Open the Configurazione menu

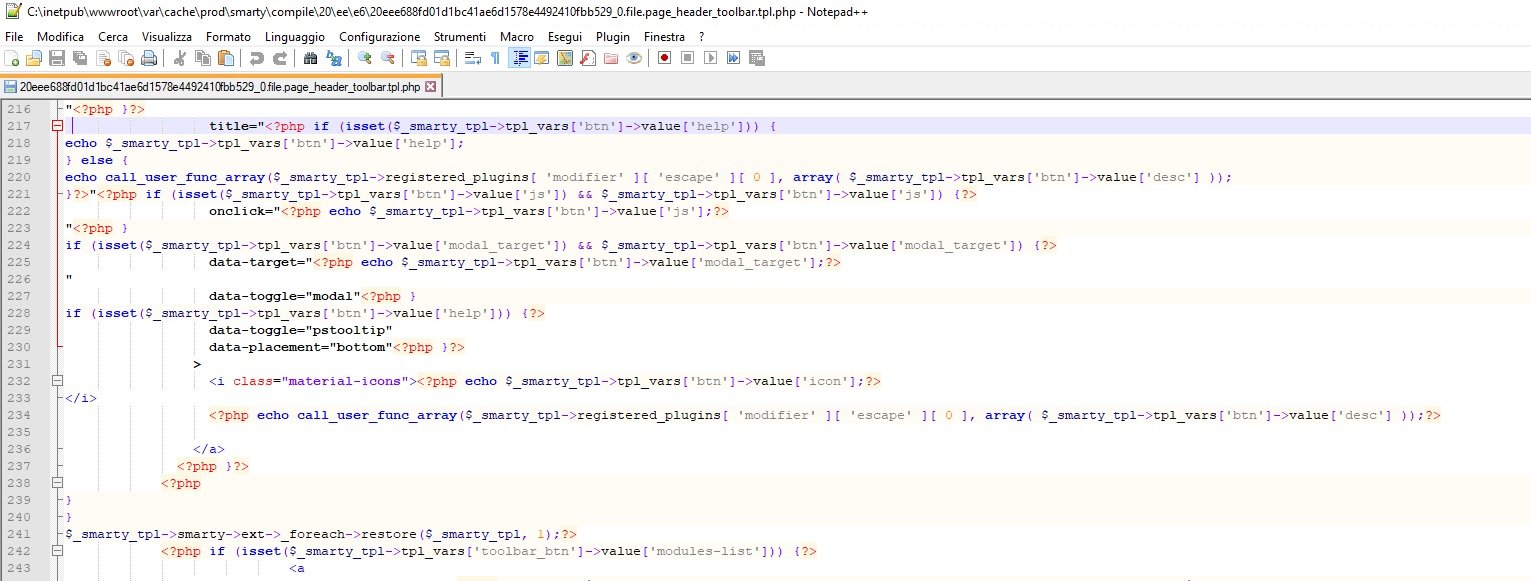pos(380,37)
